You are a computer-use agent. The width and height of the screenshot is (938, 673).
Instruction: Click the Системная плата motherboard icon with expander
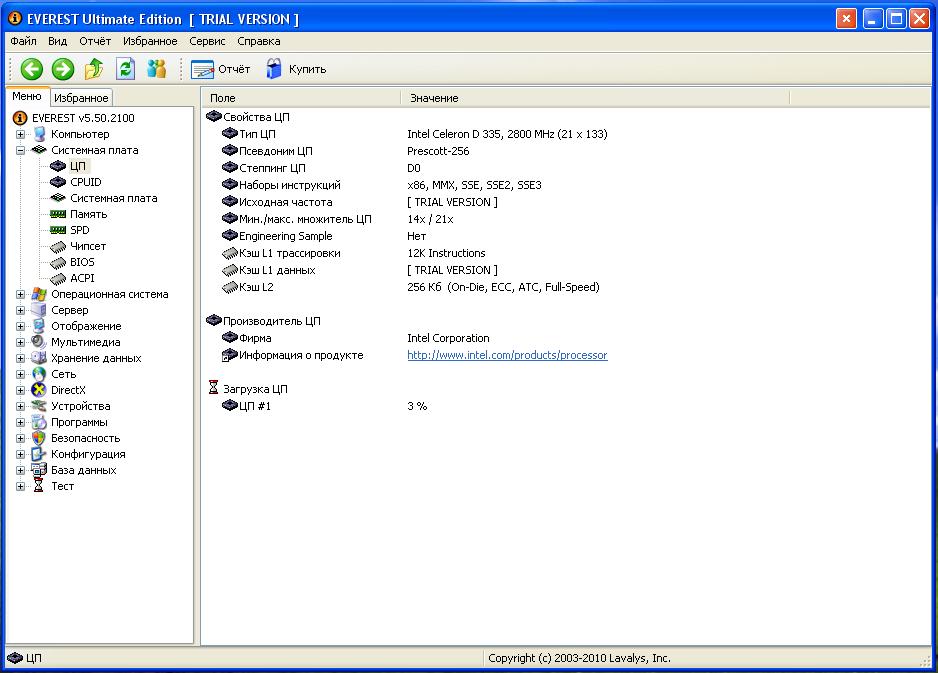pos(39,150)
